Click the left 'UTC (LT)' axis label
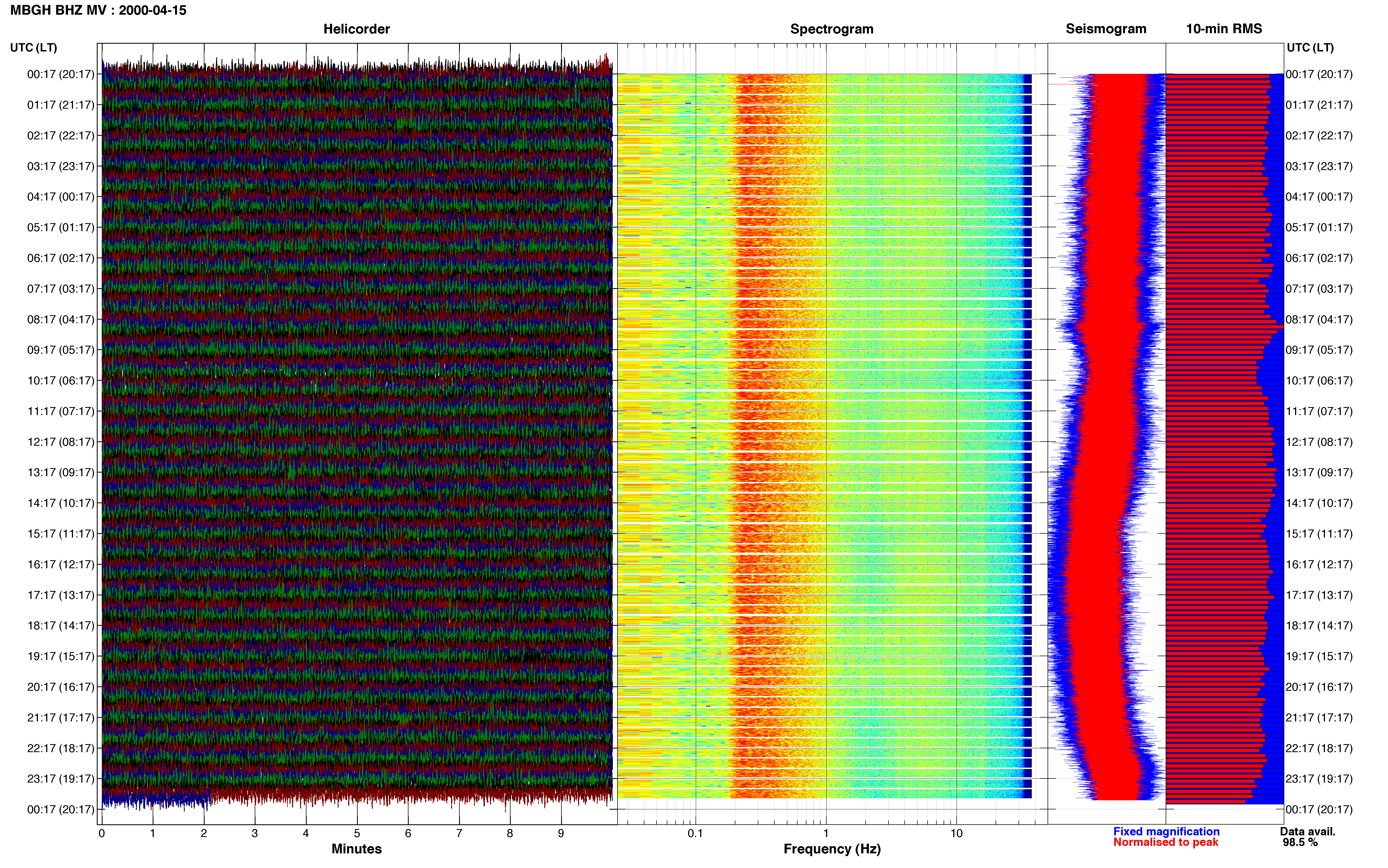1388x868 pixels. (34, 48)
